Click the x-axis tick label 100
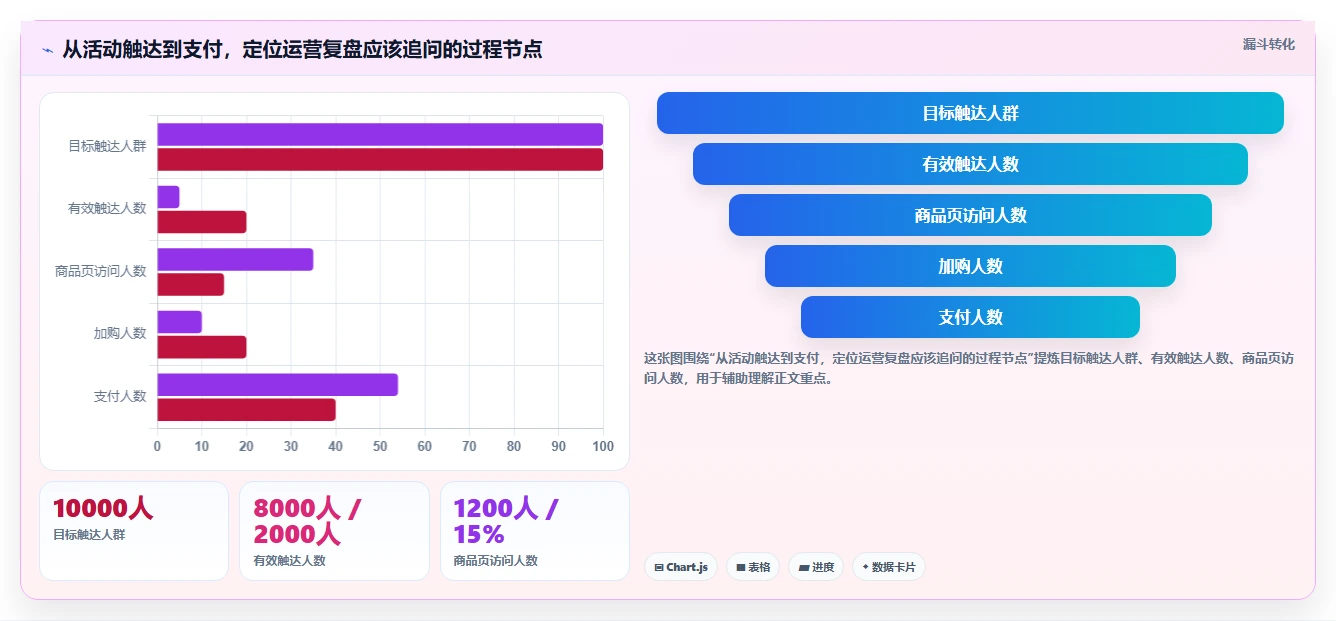Viewport: 1336px width, 621px height. click(603, 446)
